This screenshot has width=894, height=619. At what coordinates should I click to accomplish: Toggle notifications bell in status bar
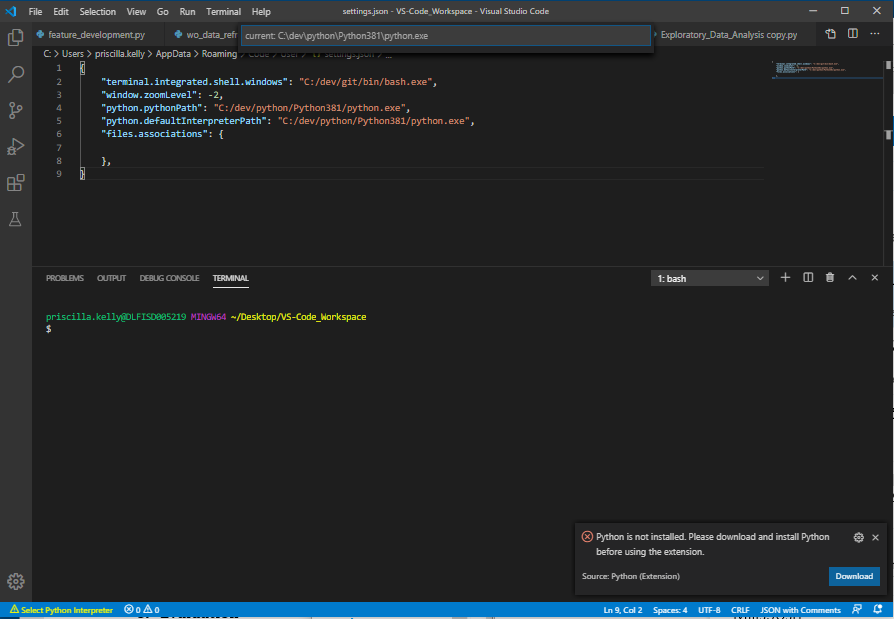pos(876,609)
